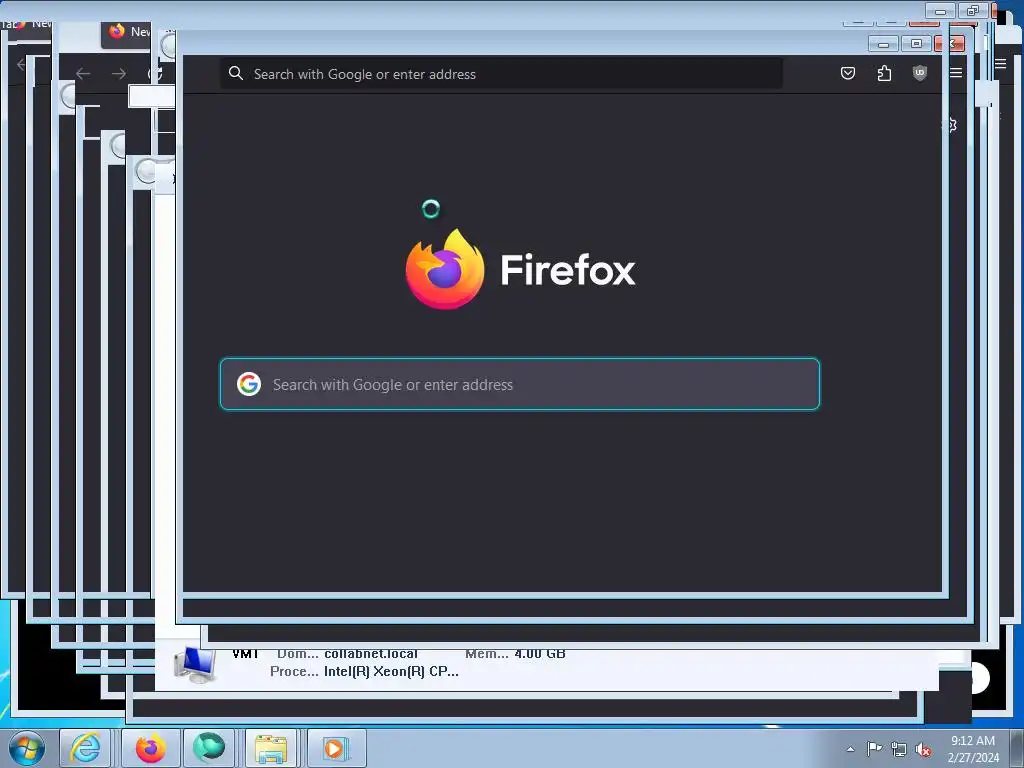Image resolution: width=1024 pixels, height=768 pixels.
Task: Open the uBlock Origin shield icon
Action: [x=920, y=73]
